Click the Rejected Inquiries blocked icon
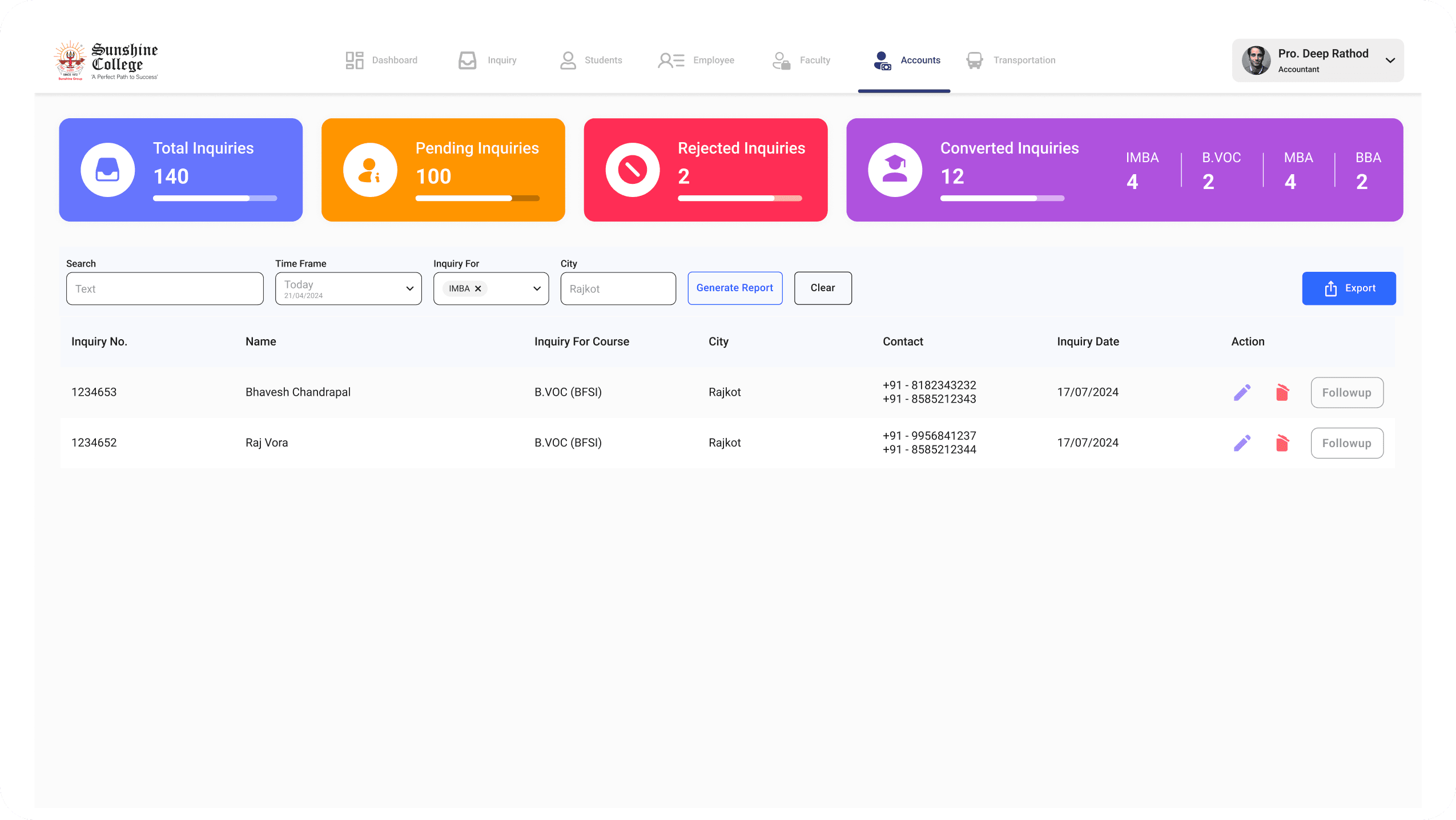 pyautogui.click(x=632, y=170)
